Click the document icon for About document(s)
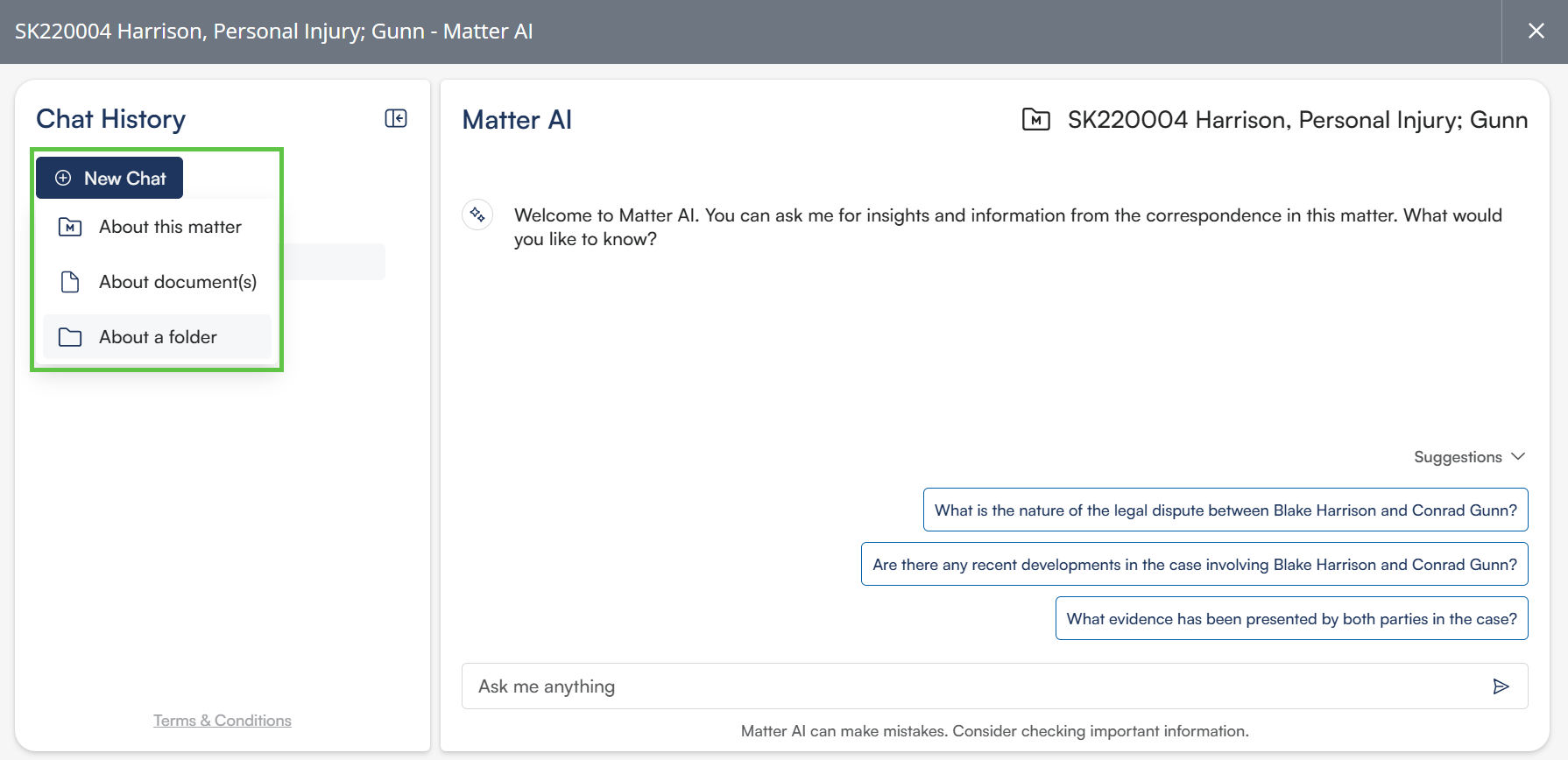 click(70, 282)
